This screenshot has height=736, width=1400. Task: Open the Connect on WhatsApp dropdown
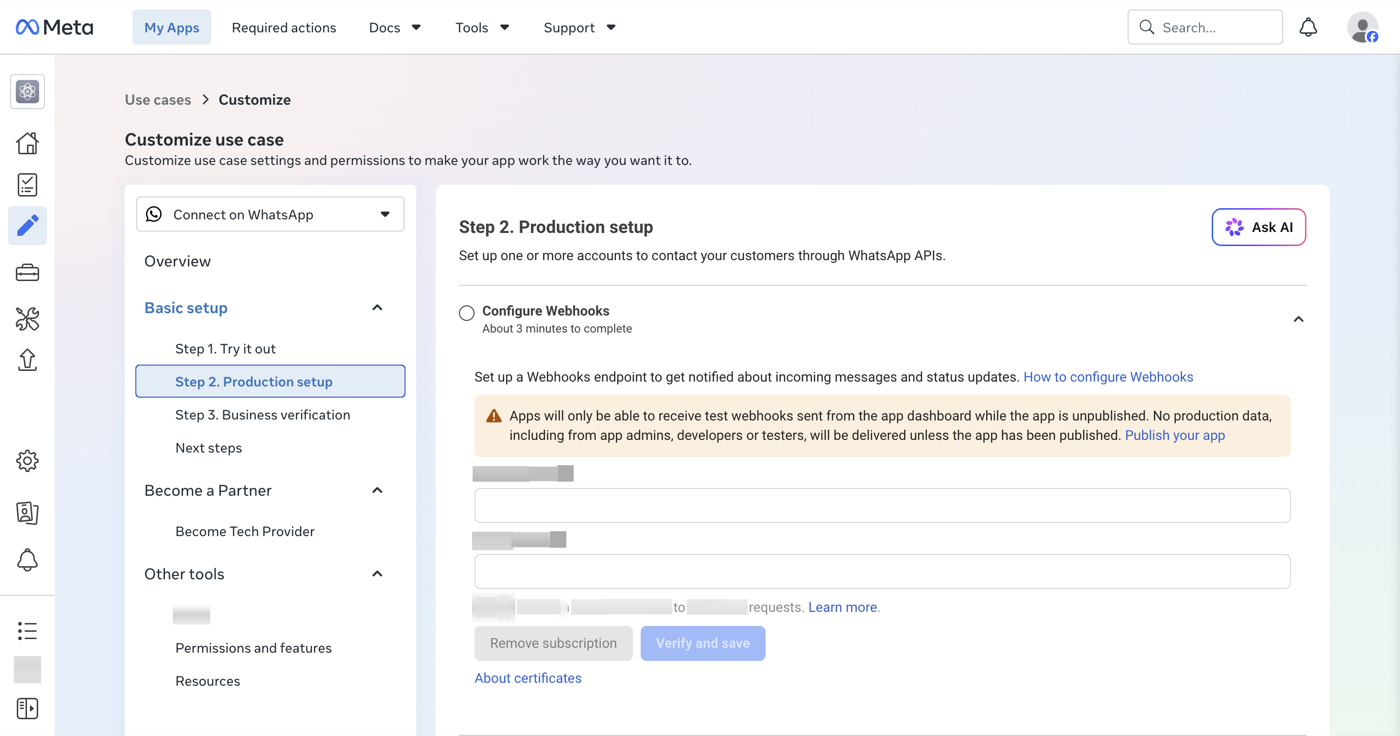coord(270,214)
